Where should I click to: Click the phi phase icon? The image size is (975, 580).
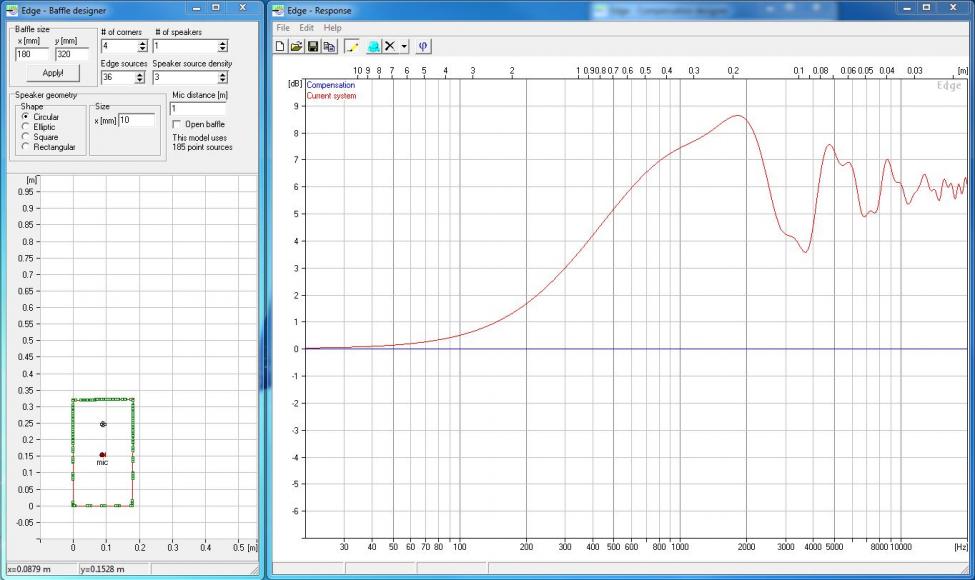click(x=423, y=47)
